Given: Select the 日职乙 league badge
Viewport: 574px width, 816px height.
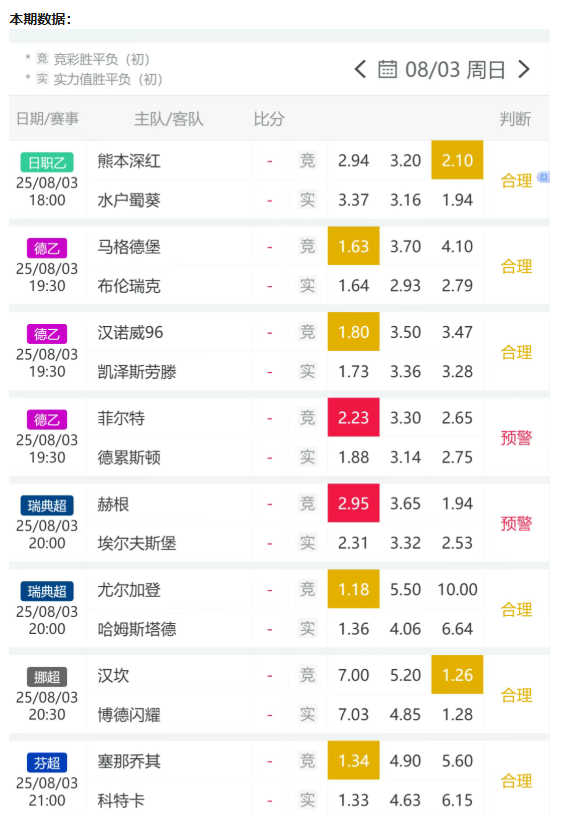Looking at the screenshot, I should pos(47,162).
